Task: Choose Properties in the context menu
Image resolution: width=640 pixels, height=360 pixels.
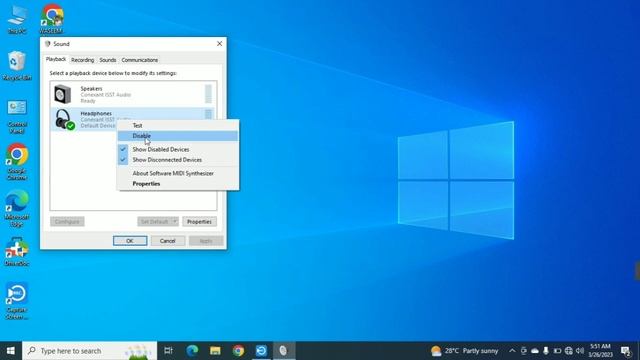Action: pos(178,184)
